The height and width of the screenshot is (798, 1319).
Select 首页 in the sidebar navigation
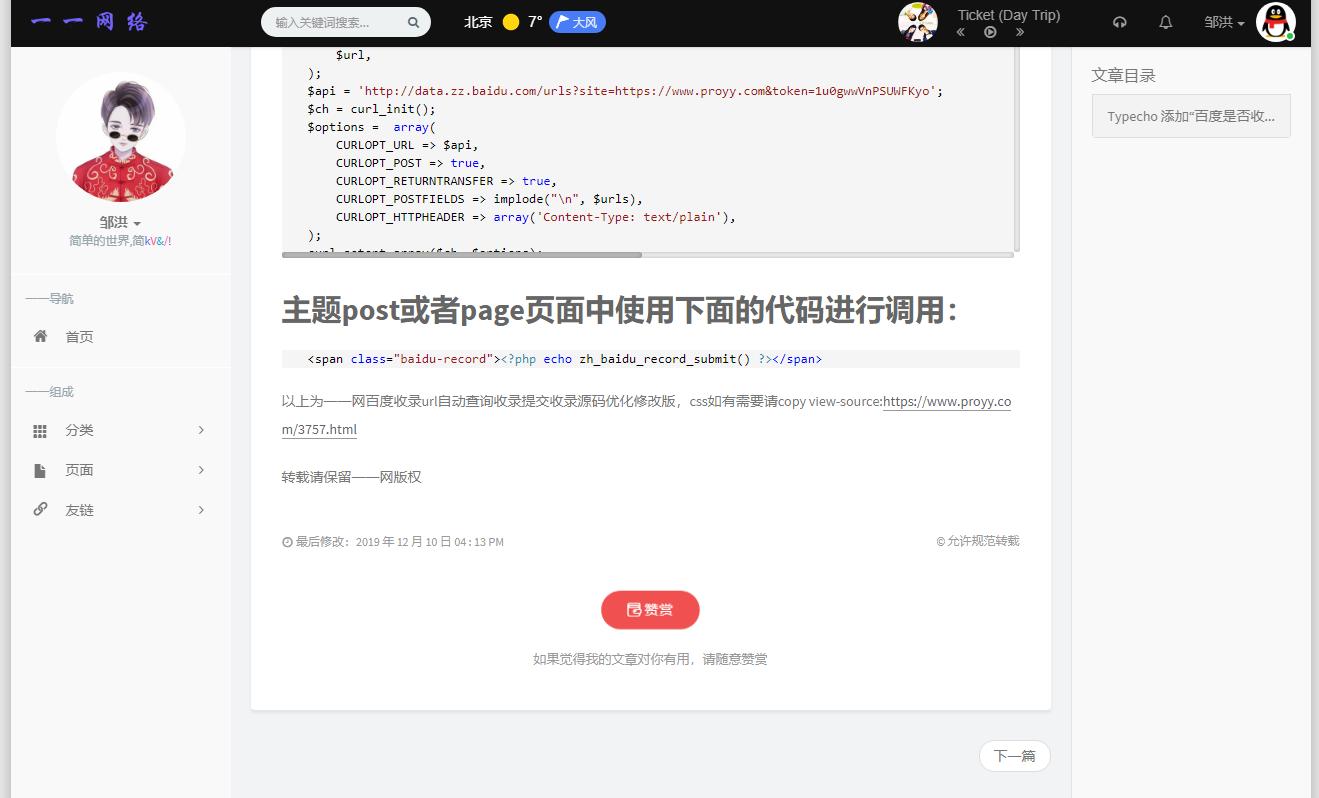(x=79, y=336)
